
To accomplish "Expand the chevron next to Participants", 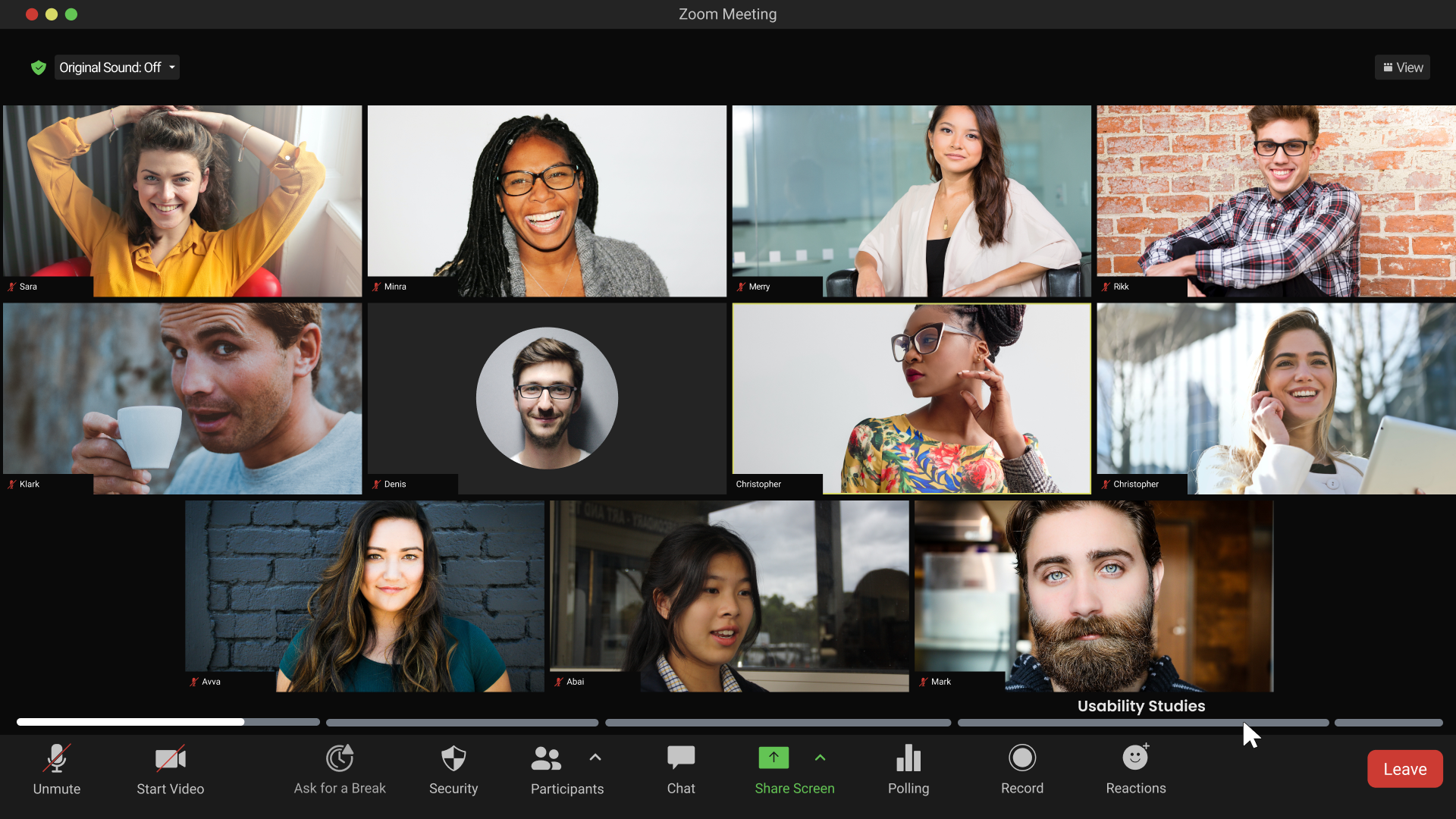I will tap(595, 757).
